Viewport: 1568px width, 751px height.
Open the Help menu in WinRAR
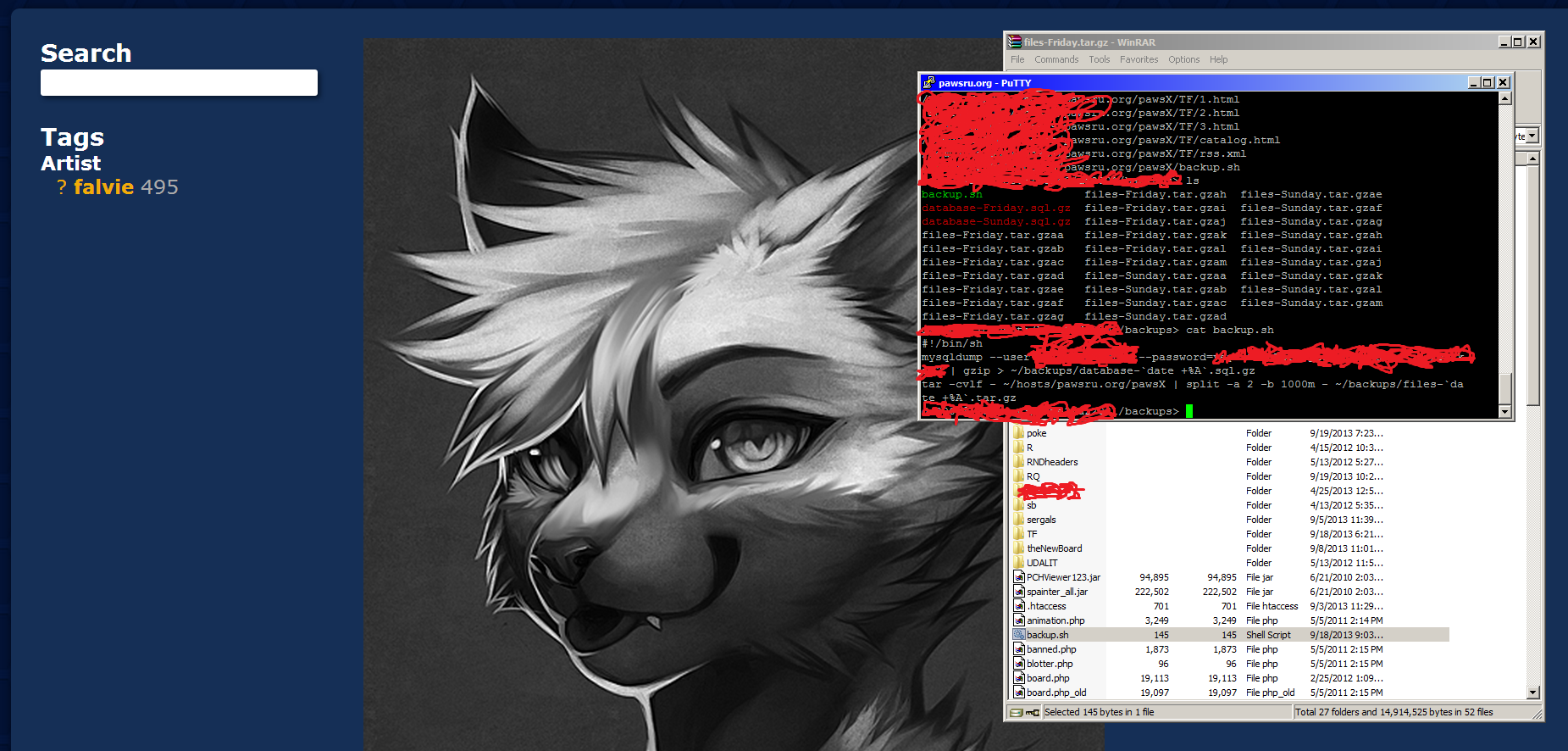1218,59
